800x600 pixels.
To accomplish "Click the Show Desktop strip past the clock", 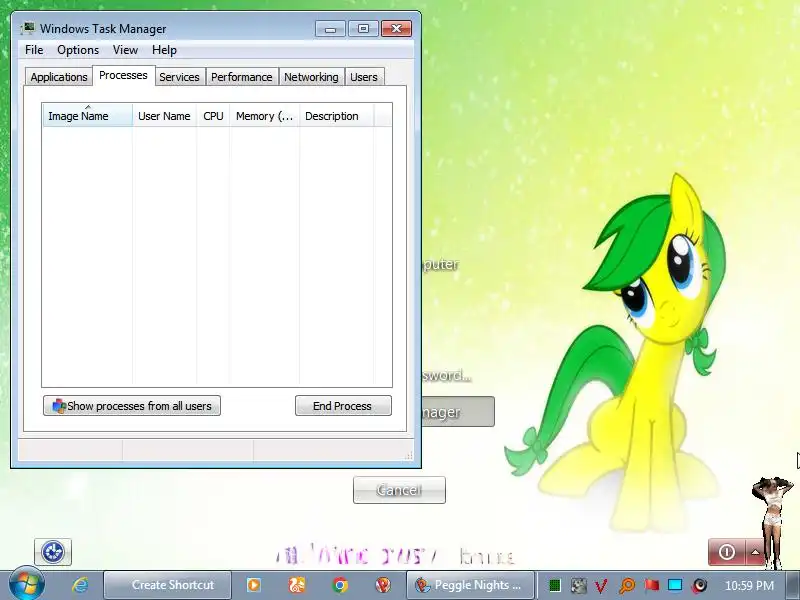I will (794, 585).
